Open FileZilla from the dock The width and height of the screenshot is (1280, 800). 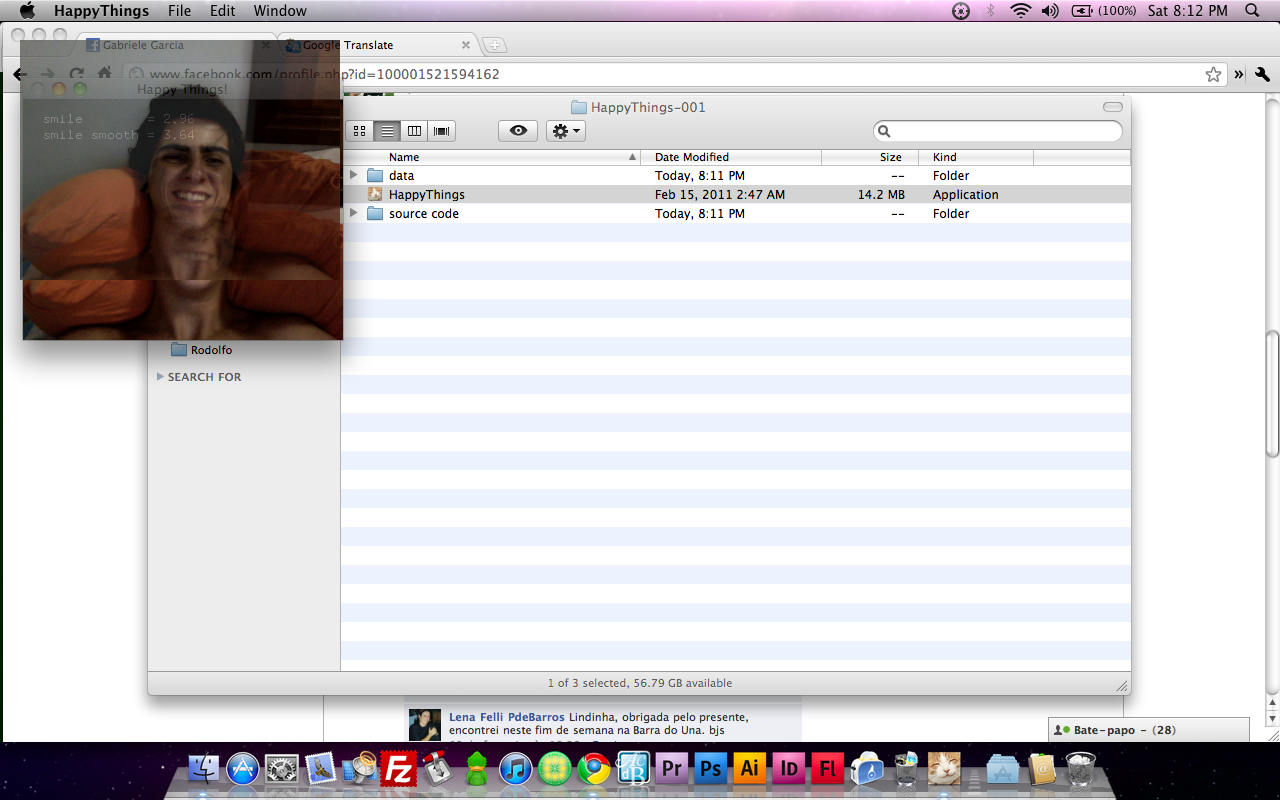pos(399,768)
